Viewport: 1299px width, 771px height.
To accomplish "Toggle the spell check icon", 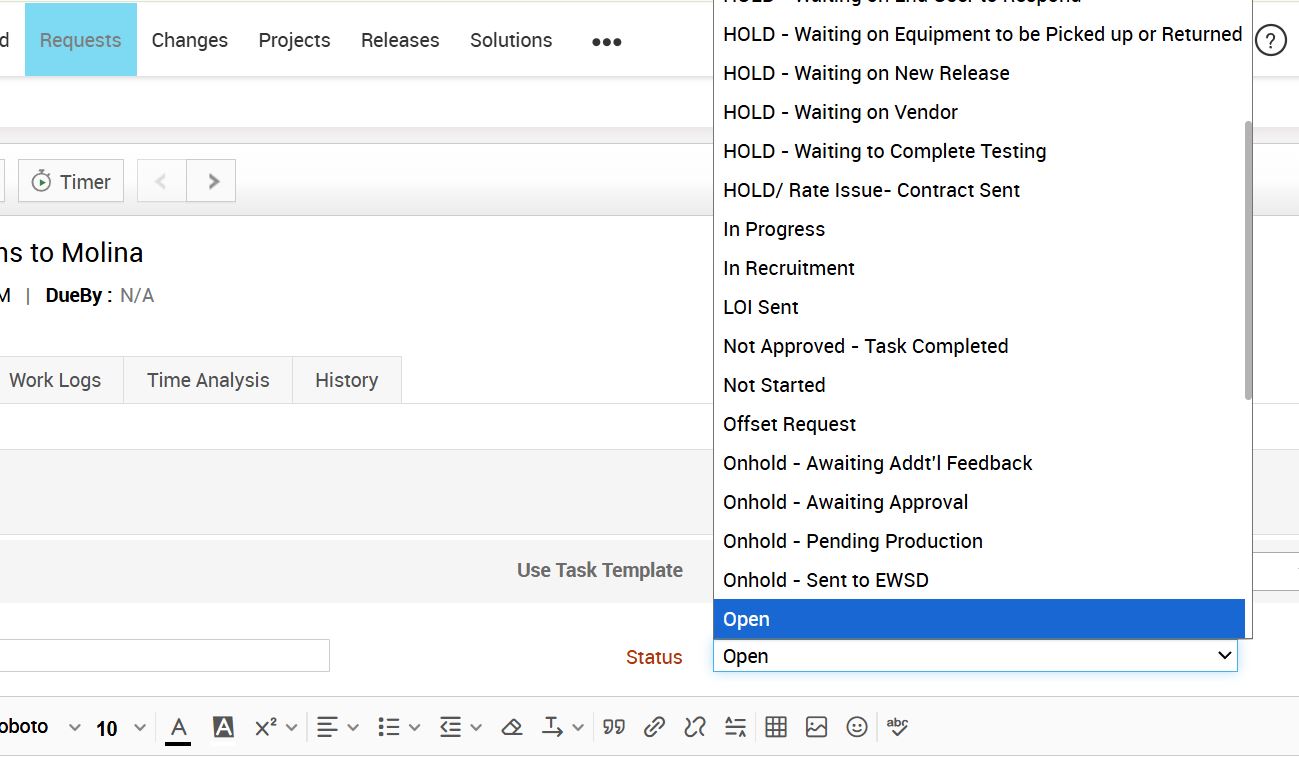I will (x=897, y=728).
